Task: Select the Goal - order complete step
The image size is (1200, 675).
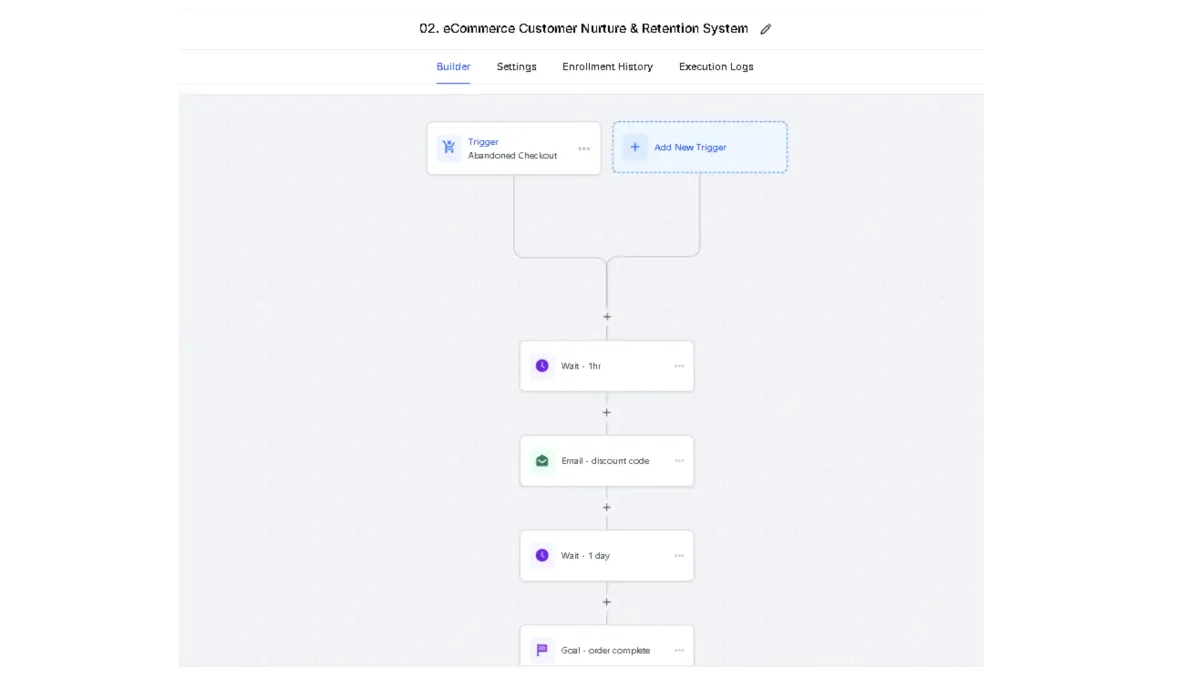Action: (x=605, y=650)
